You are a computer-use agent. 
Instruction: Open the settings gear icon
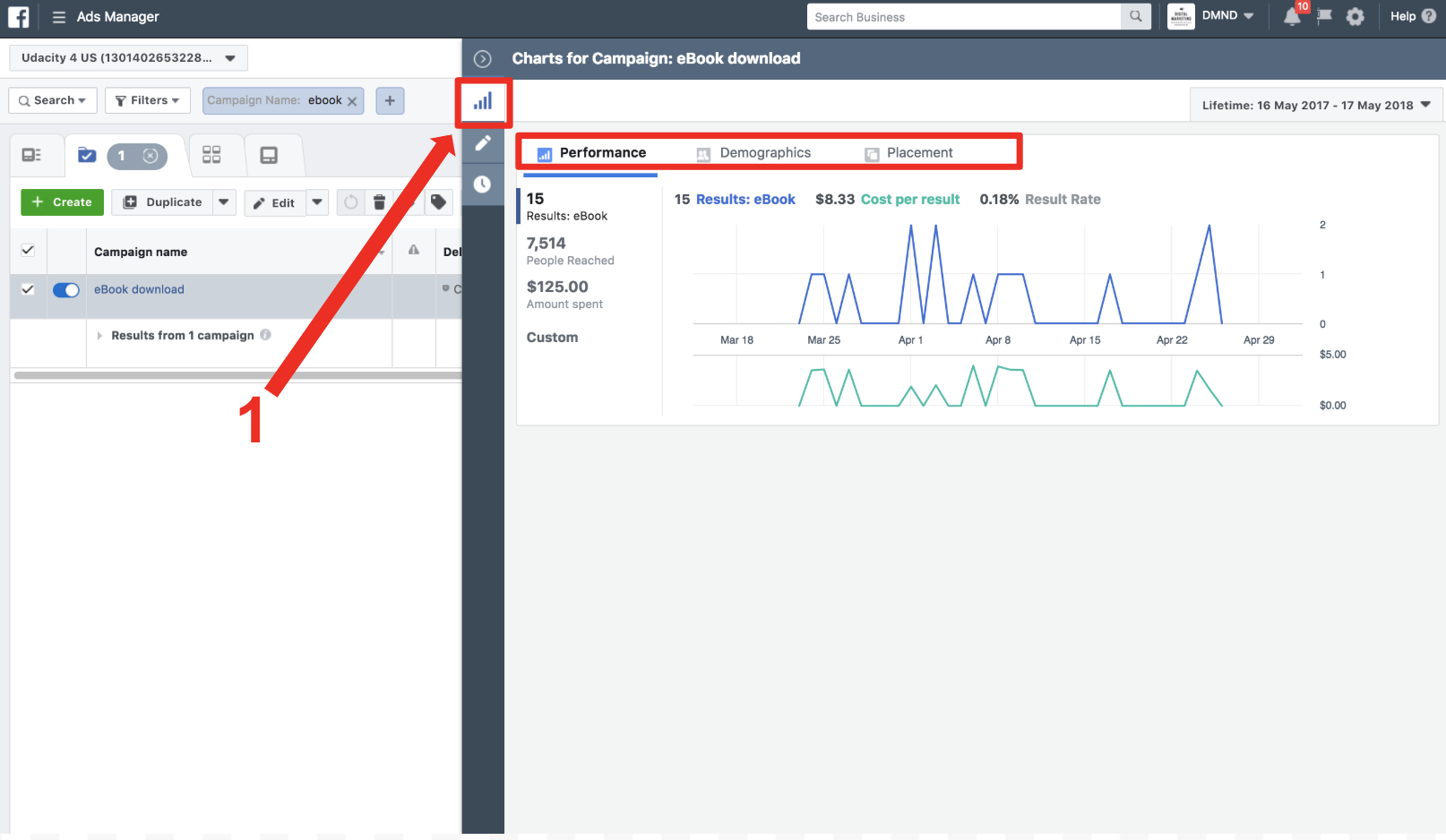tap(1355, 17)
